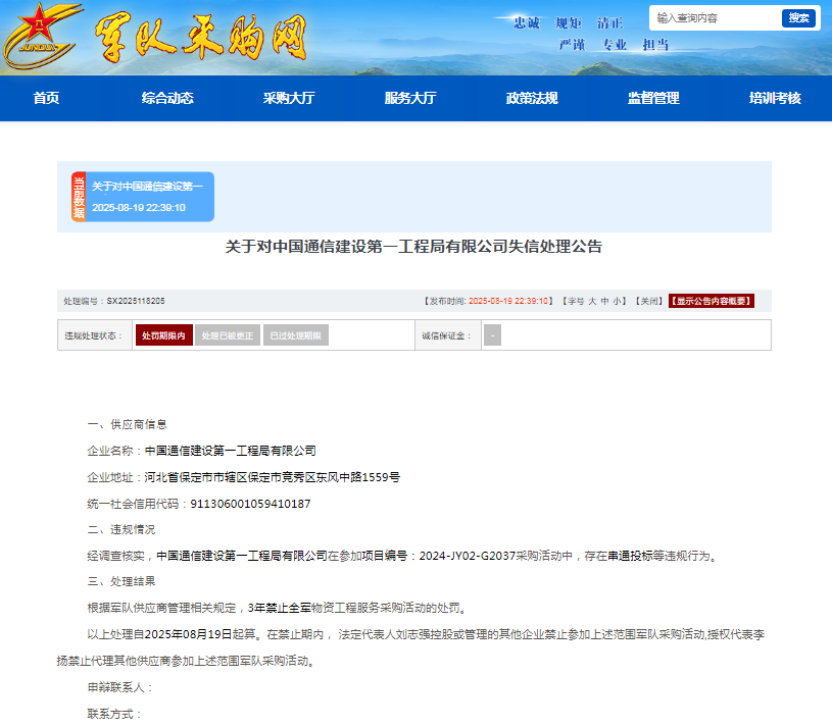Click the heading 一、供应商信息
The height and width of the screenshot is (728, 832).
point(127,424)
